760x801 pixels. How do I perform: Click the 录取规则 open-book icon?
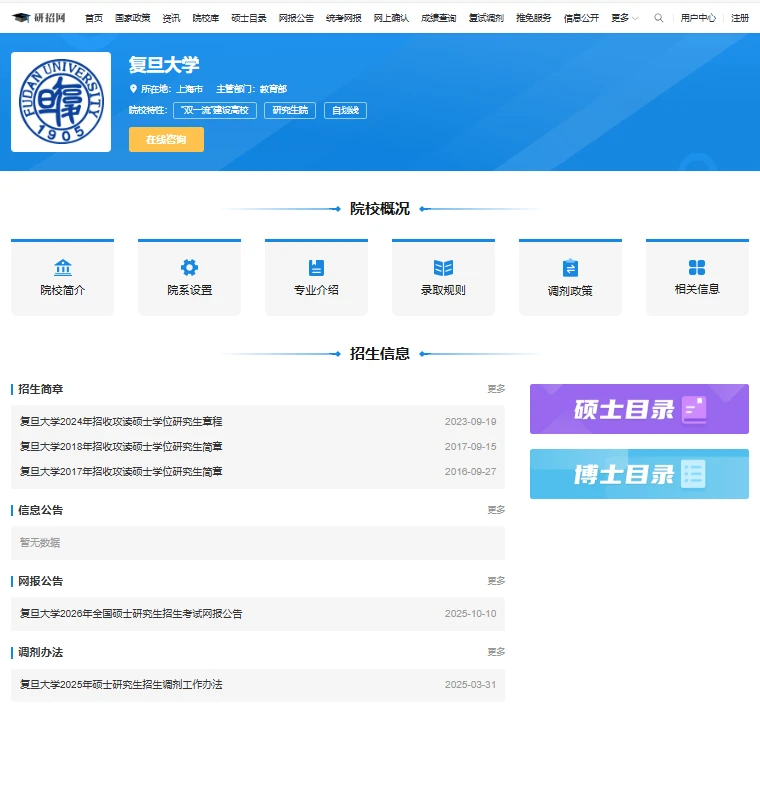click(x=443, y=267)
